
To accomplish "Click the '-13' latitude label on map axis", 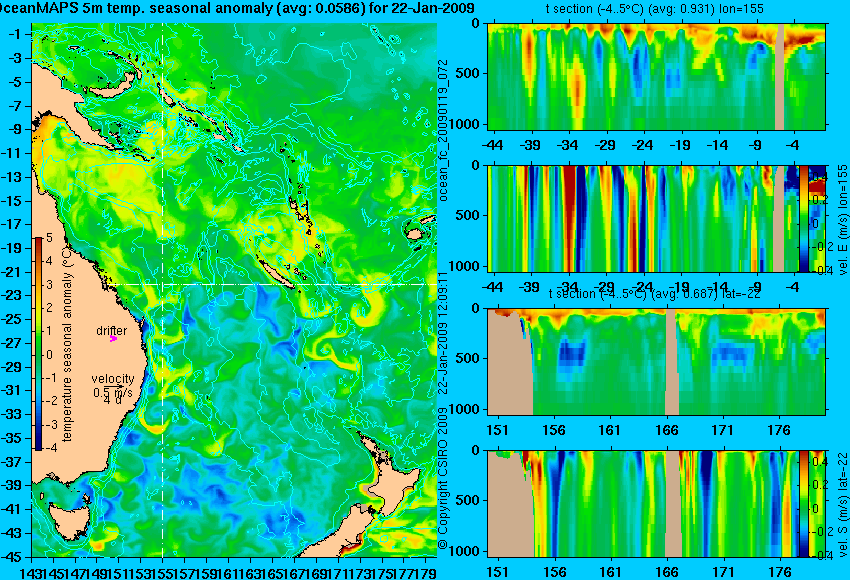I will click(x=13, y=177).
